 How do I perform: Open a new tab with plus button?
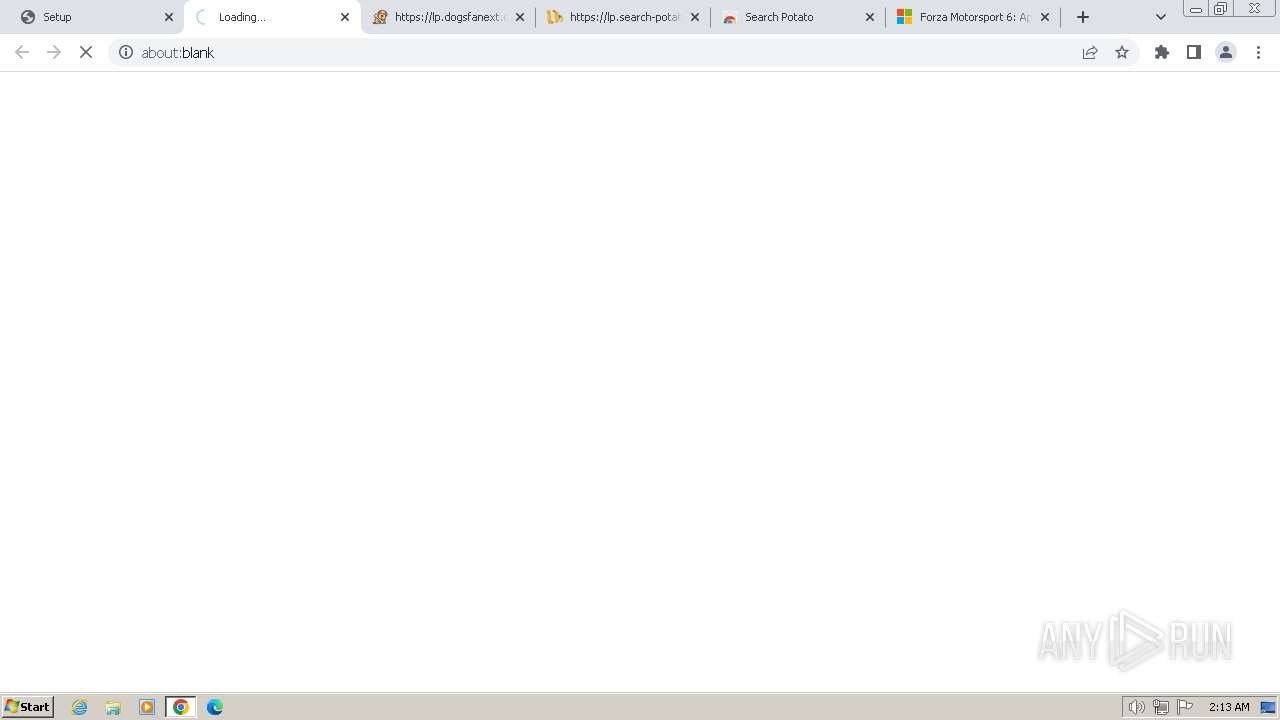[1083, 17]
